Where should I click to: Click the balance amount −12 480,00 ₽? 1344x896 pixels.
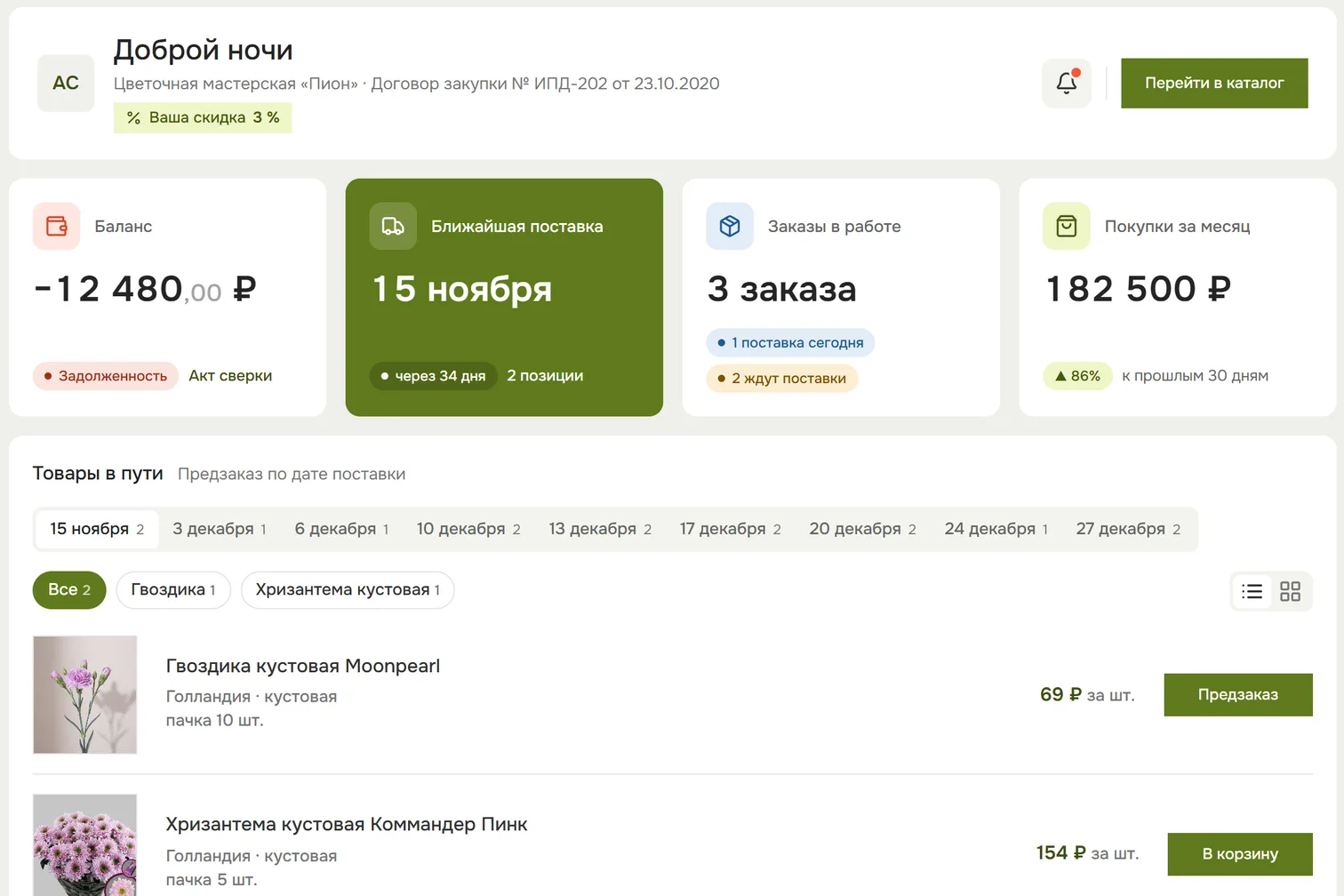coord(145,289)
